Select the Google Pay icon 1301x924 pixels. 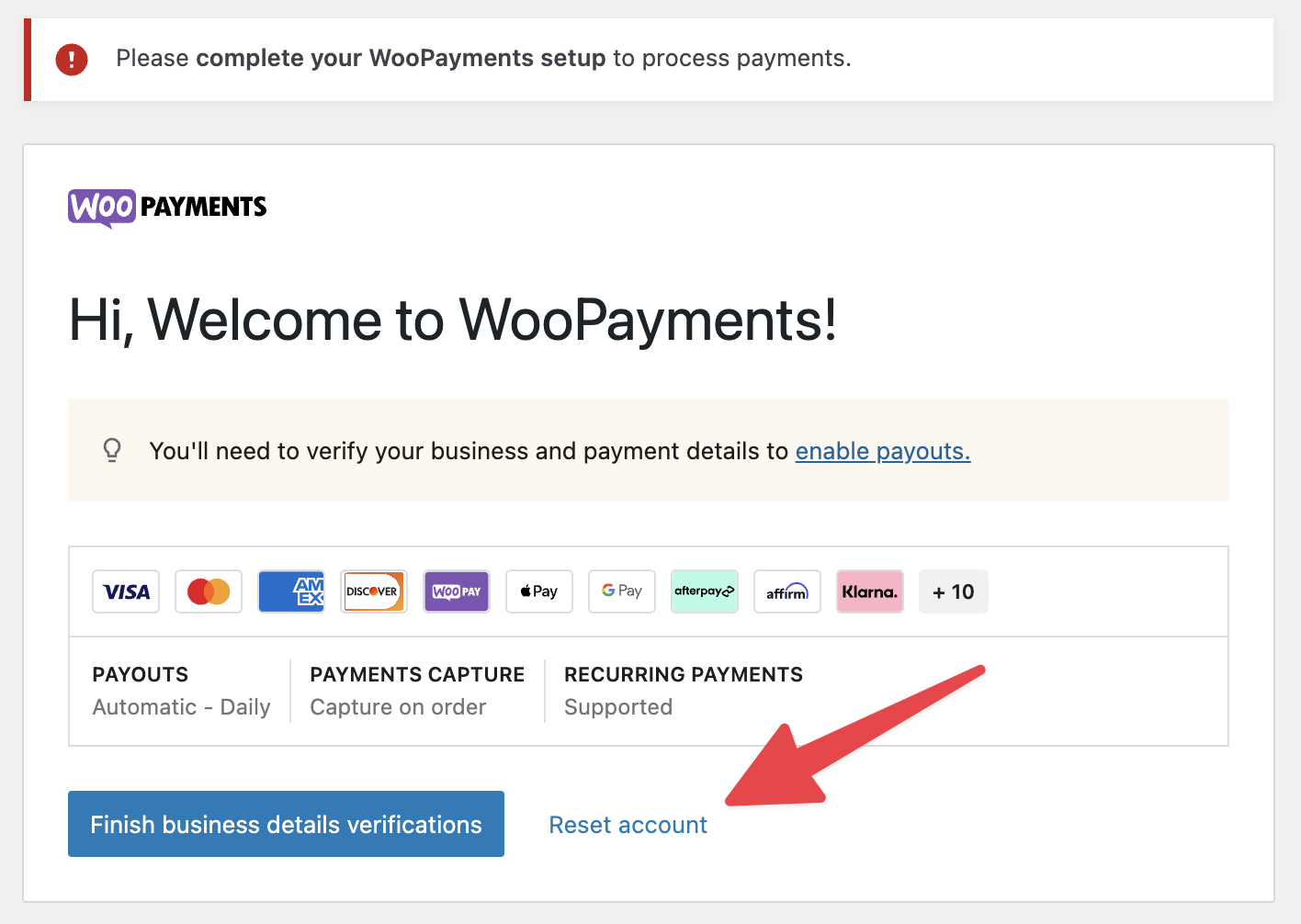[x=621, y=592]
